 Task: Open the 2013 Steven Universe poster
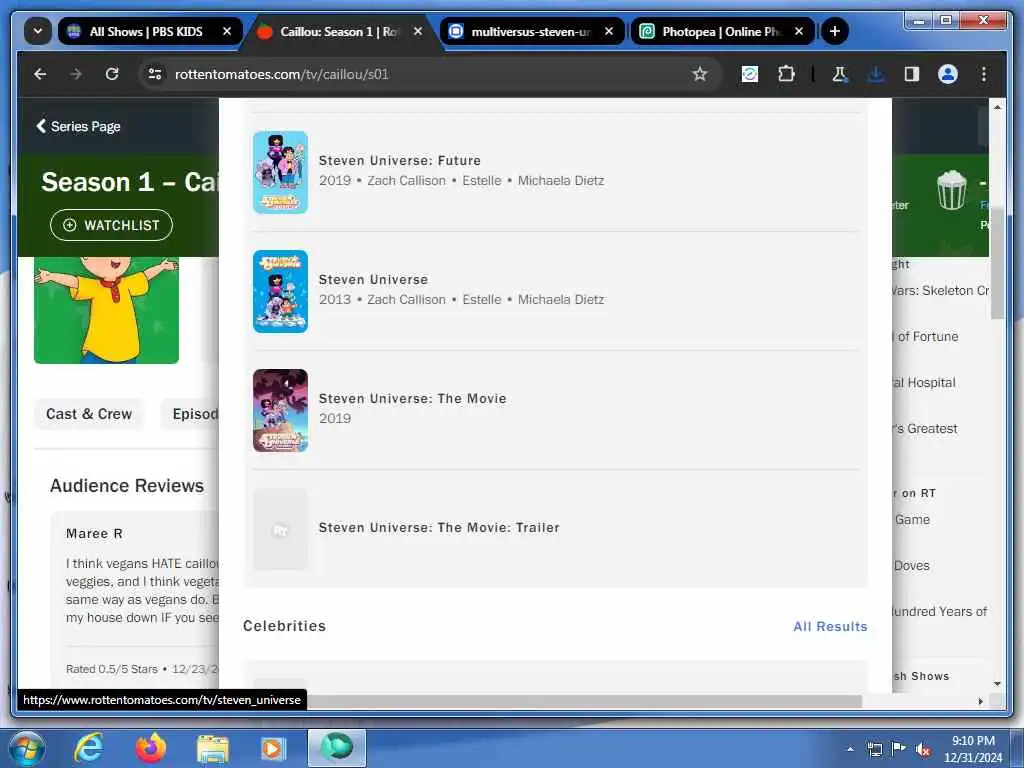click(x=280, y=291)
